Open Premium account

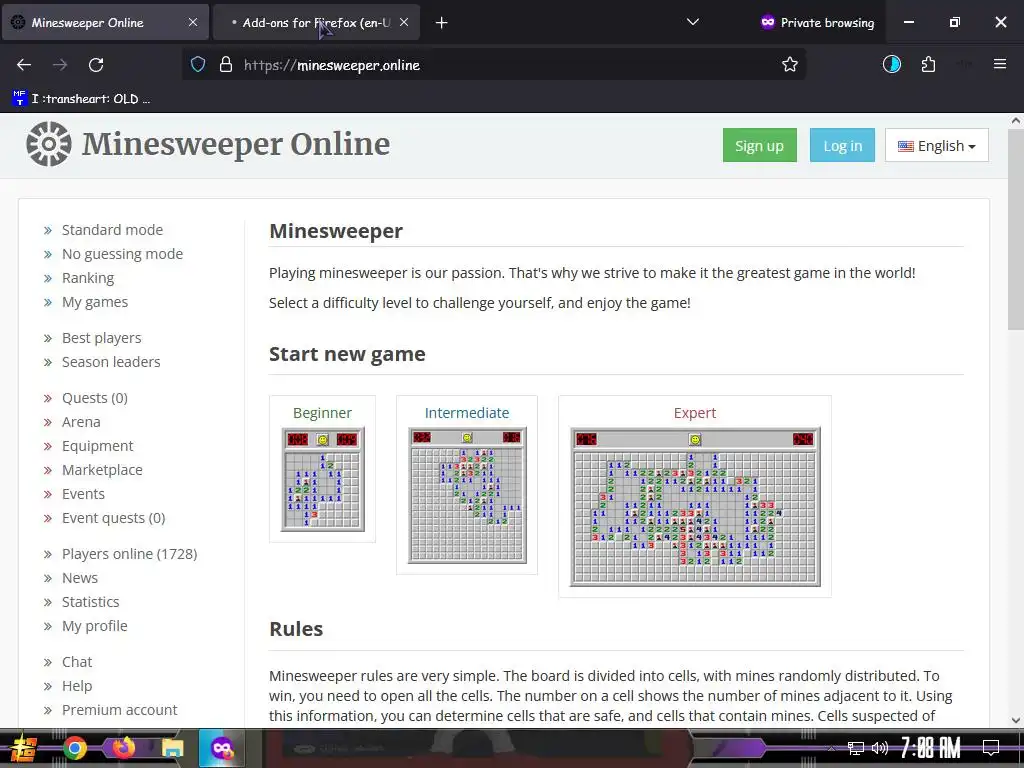120,710
